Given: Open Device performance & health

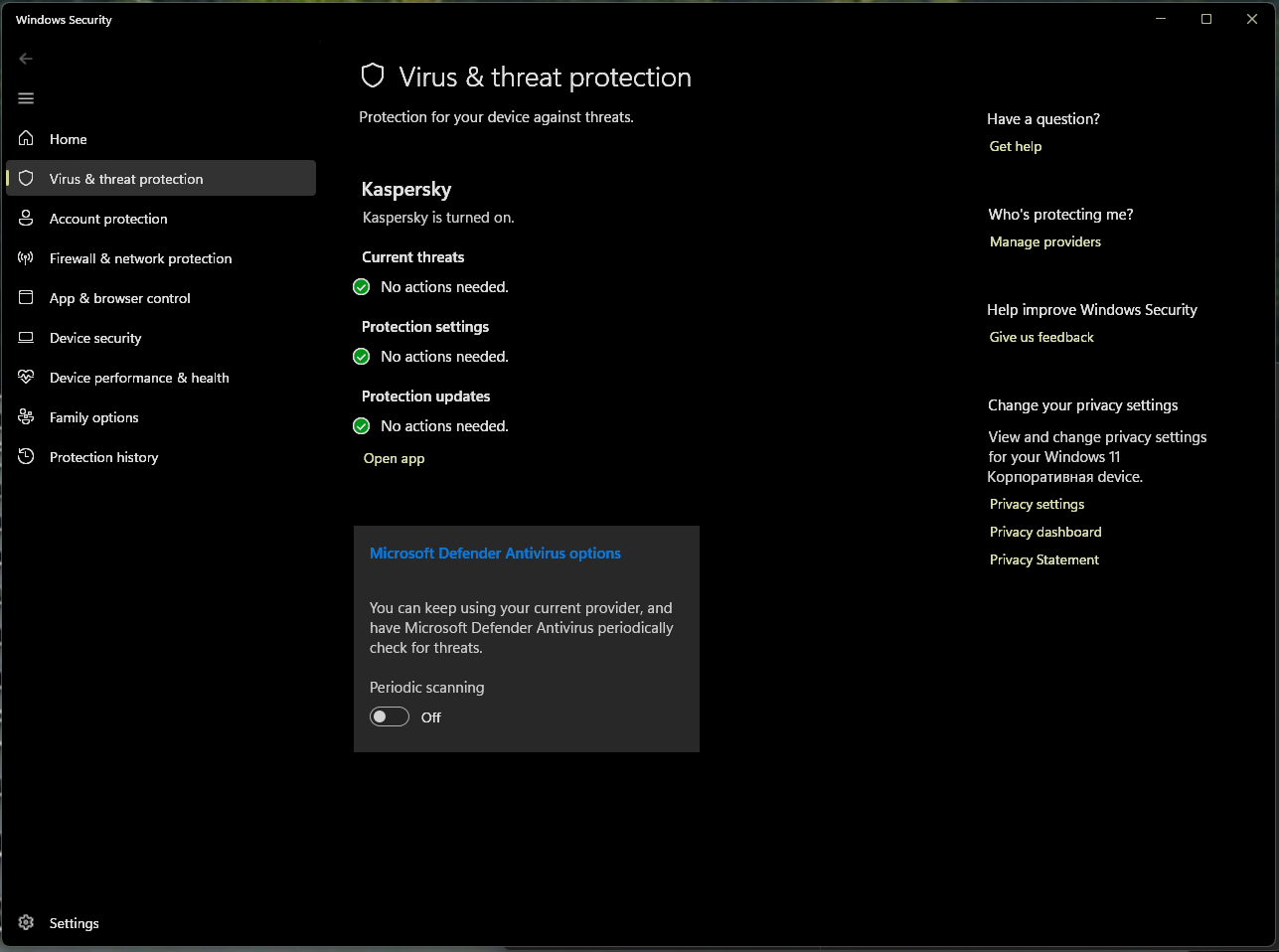Looking at the screenshot, I should point(161,377).
